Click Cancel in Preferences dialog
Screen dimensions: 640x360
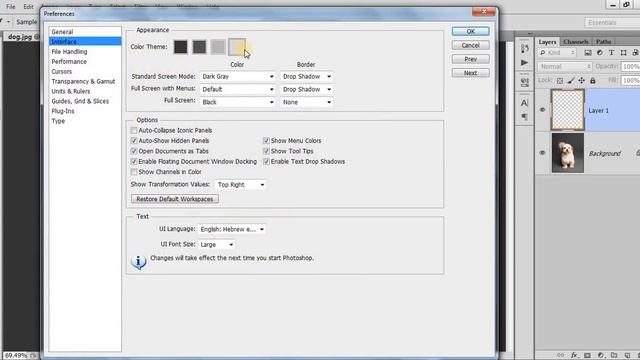point(471,45)
